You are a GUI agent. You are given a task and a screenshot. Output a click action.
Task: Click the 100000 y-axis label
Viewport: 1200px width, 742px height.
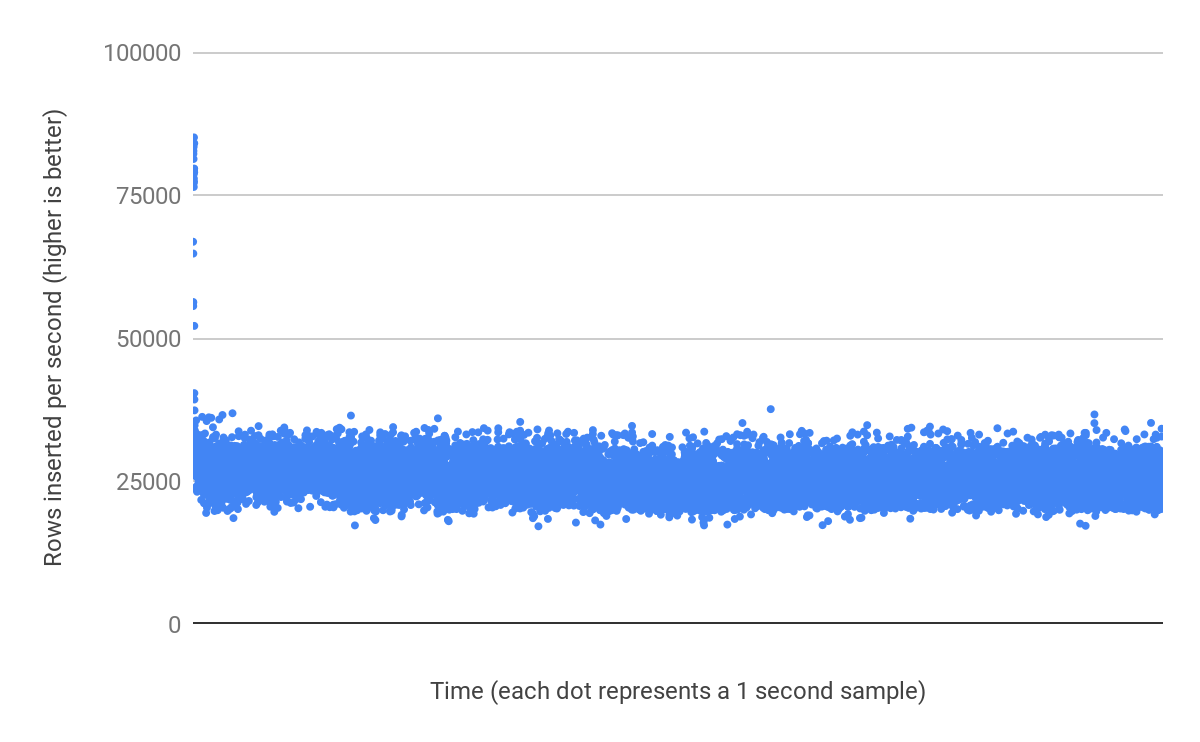coord(142,52)
